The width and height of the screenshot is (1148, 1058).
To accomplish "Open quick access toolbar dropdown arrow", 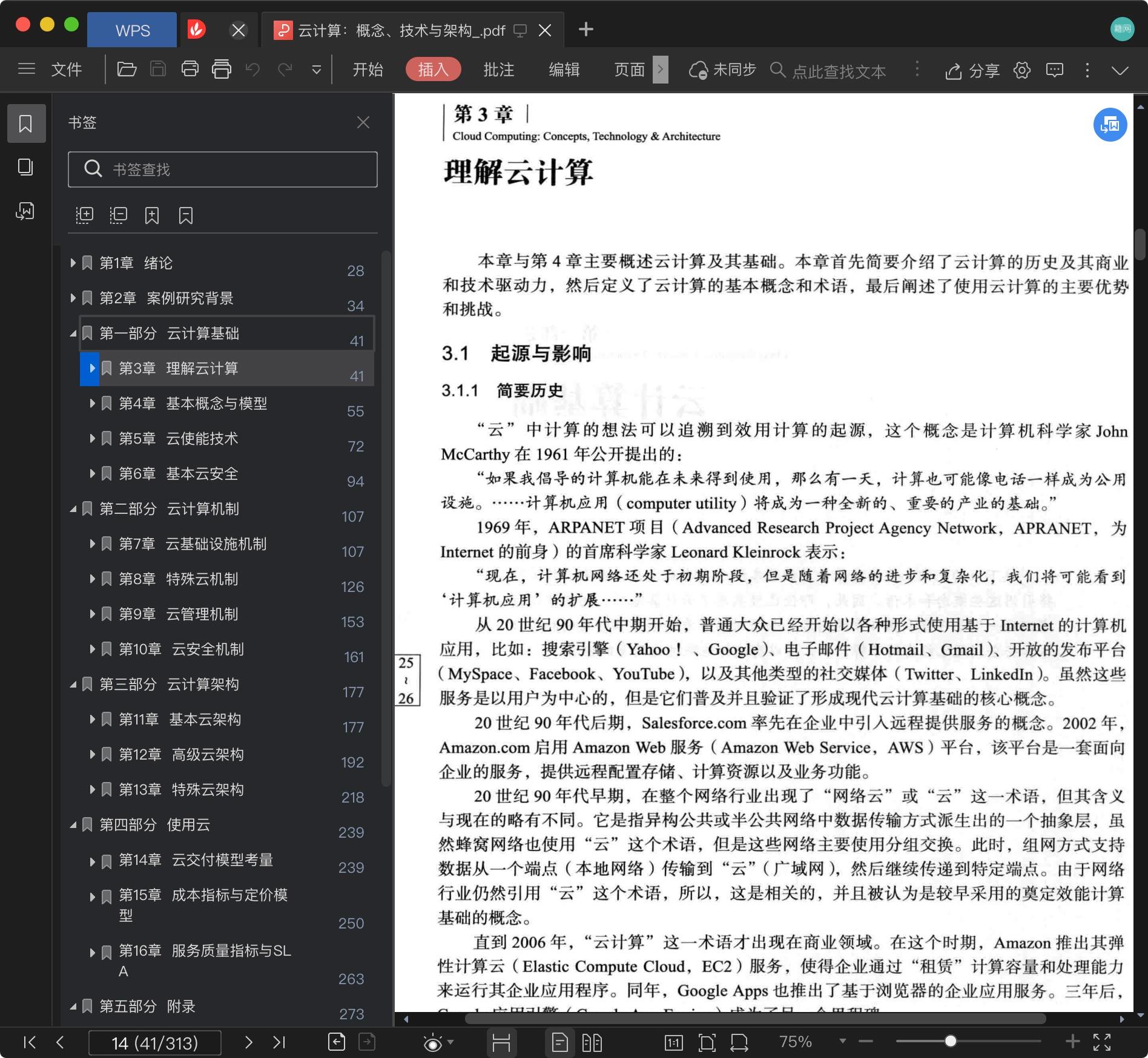I will click(316, 70).
